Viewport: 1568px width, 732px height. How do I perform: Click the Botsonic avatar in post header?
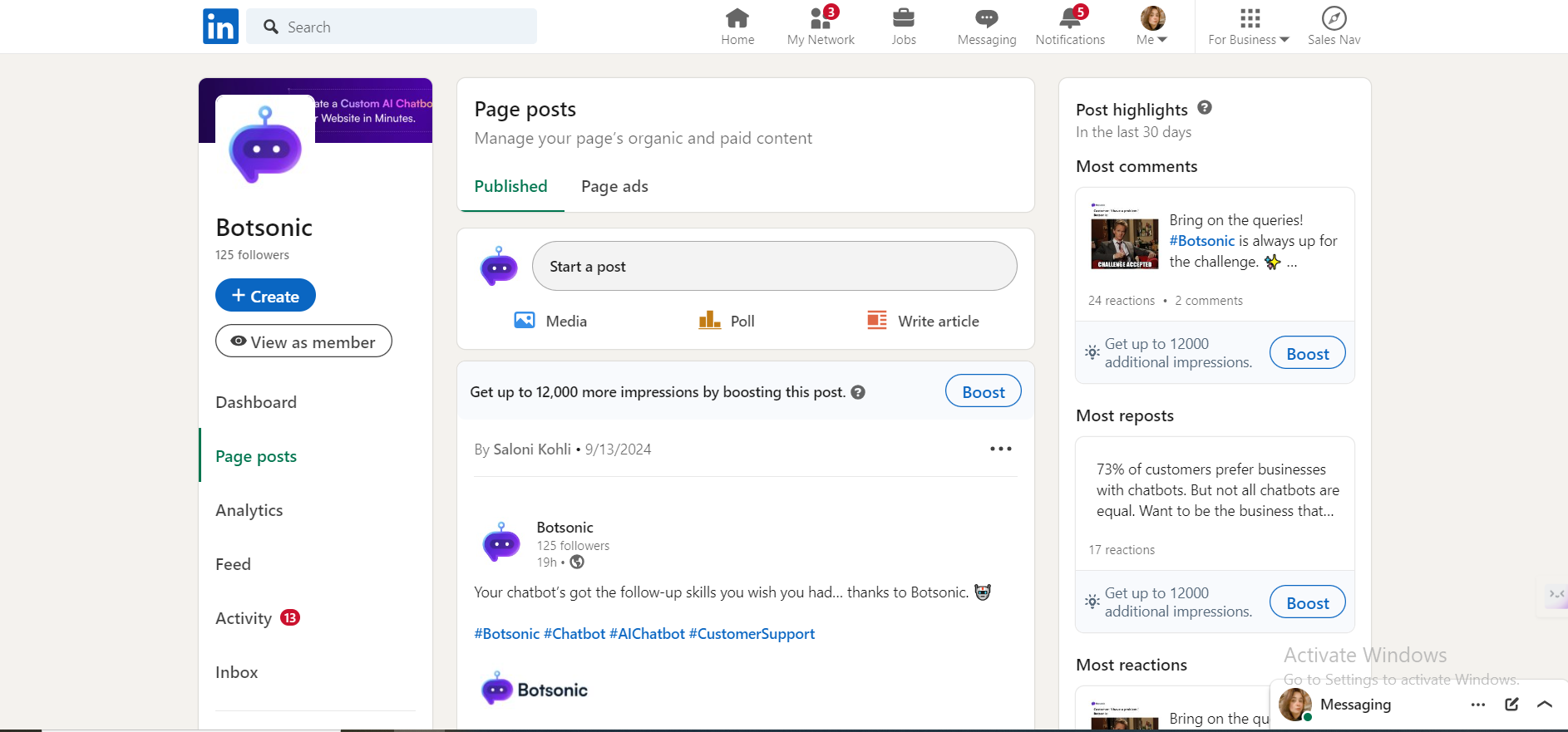tap(501, 542)
